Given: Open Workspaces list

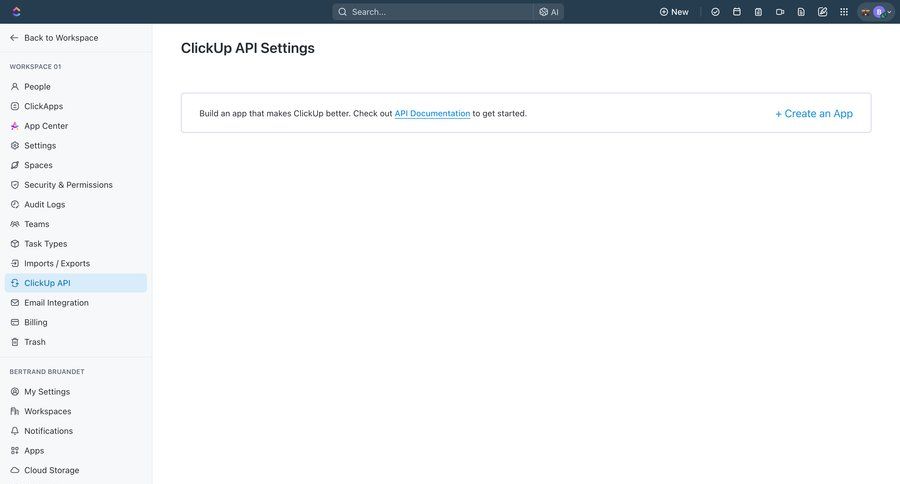Looking at the screenshot, I should [76, 411].
